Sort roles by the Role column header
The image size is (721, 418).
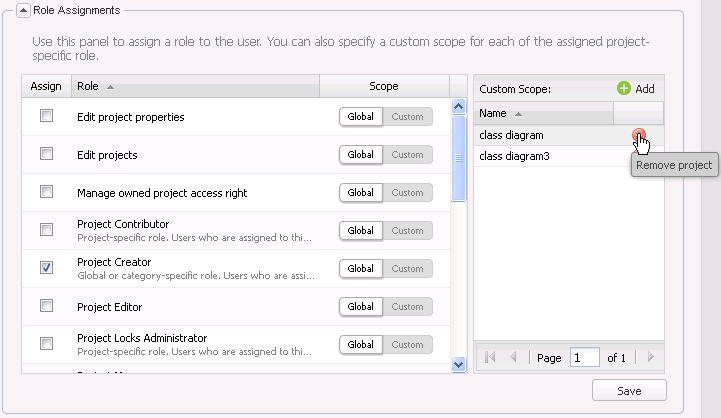point(95,87)
